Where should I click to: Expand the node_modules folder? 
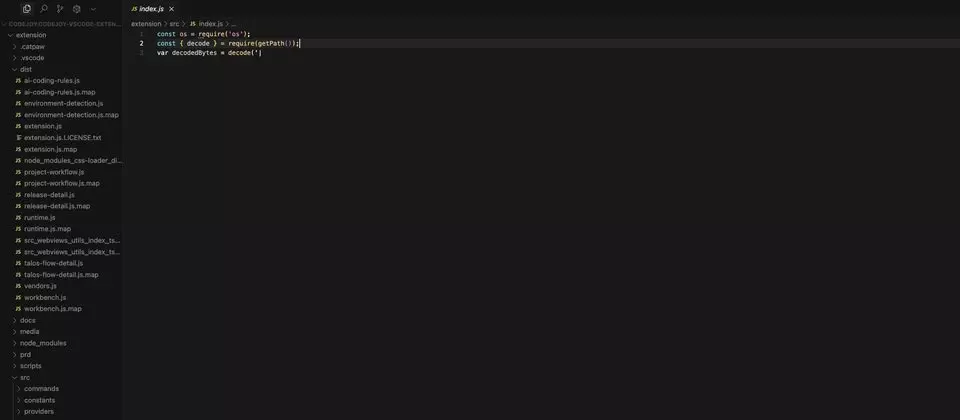click(15, 343)
